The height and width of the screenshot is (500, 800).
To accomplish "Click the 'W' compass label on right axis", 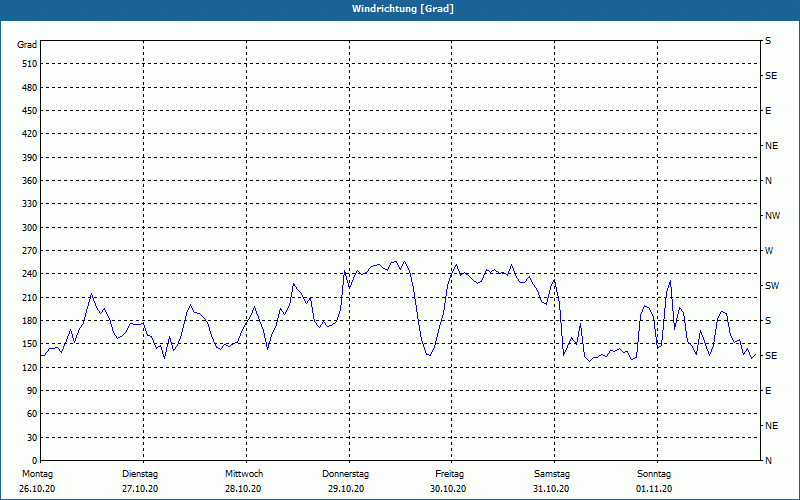I will [769, 251].
